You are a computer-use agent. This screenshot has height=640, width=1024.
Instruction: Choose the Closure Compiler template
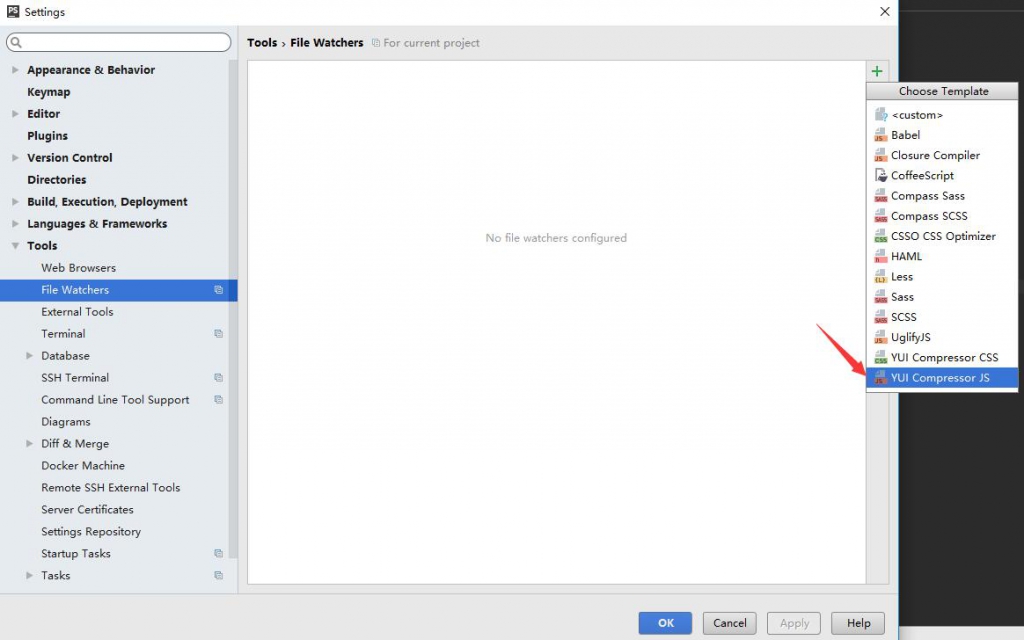pos(942,155)
